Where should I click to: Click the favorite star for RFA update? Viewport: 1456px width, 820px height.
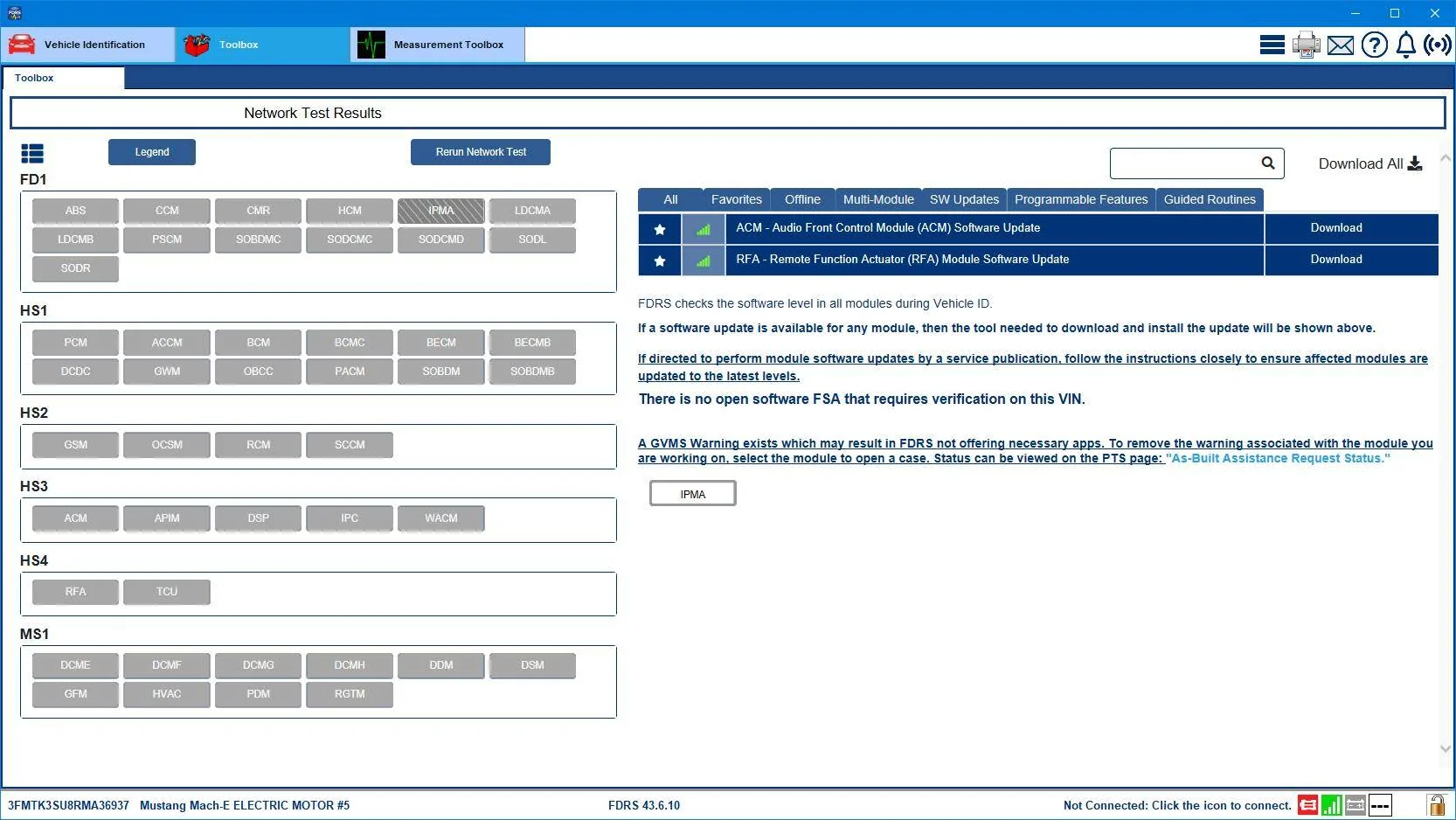[x=660, y=261]
